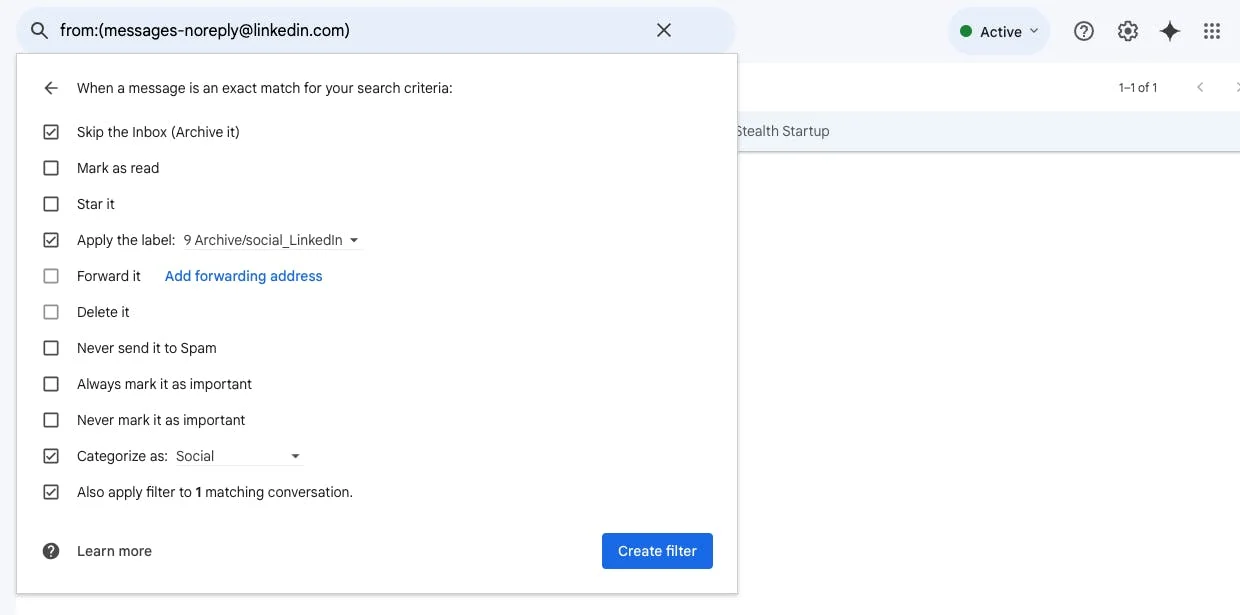
Task: Open the Gemini sparkle icon
Action: pyautogui.click(x=1170, y=31)
